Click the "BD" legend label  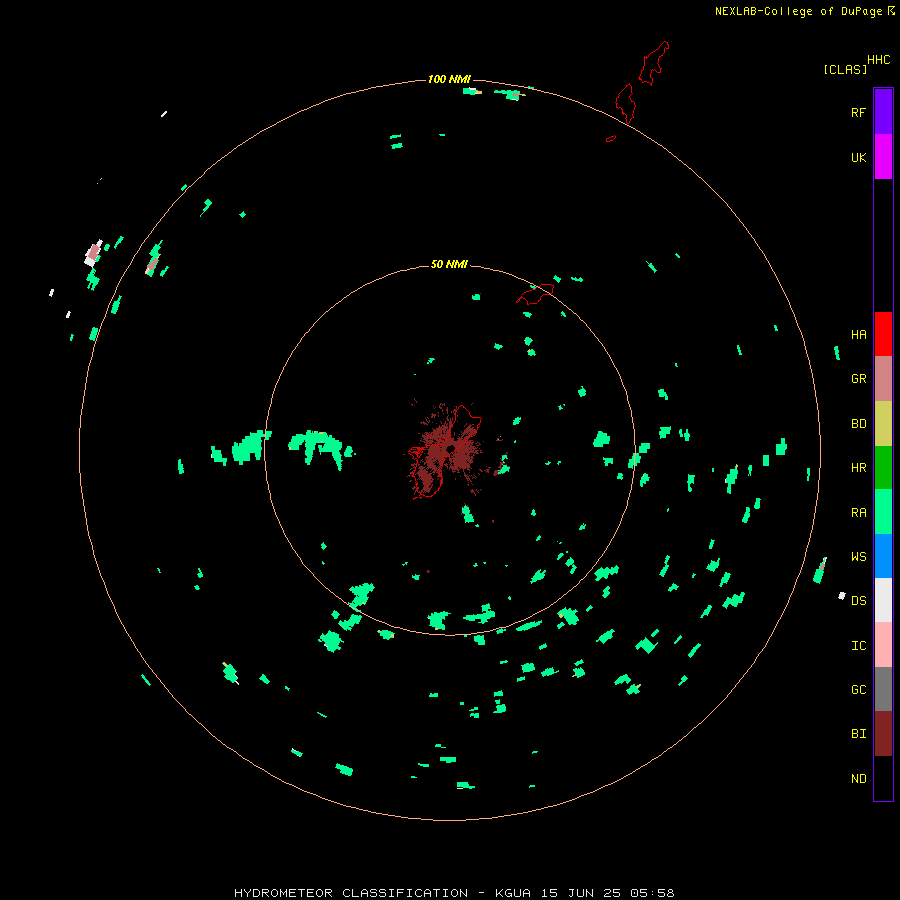pos(858,424)
